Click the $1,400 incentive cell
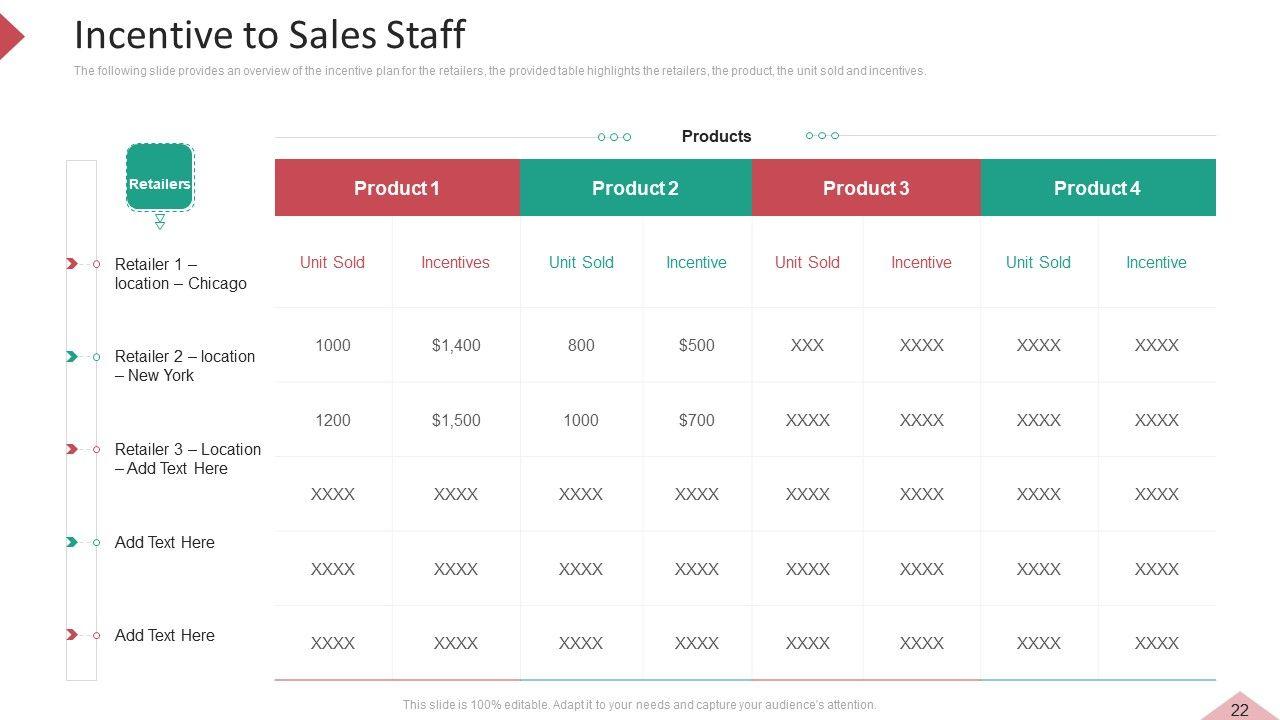The width and height of the screenshot is (1280, 720). pyautogui.click(x=456, y=345)
